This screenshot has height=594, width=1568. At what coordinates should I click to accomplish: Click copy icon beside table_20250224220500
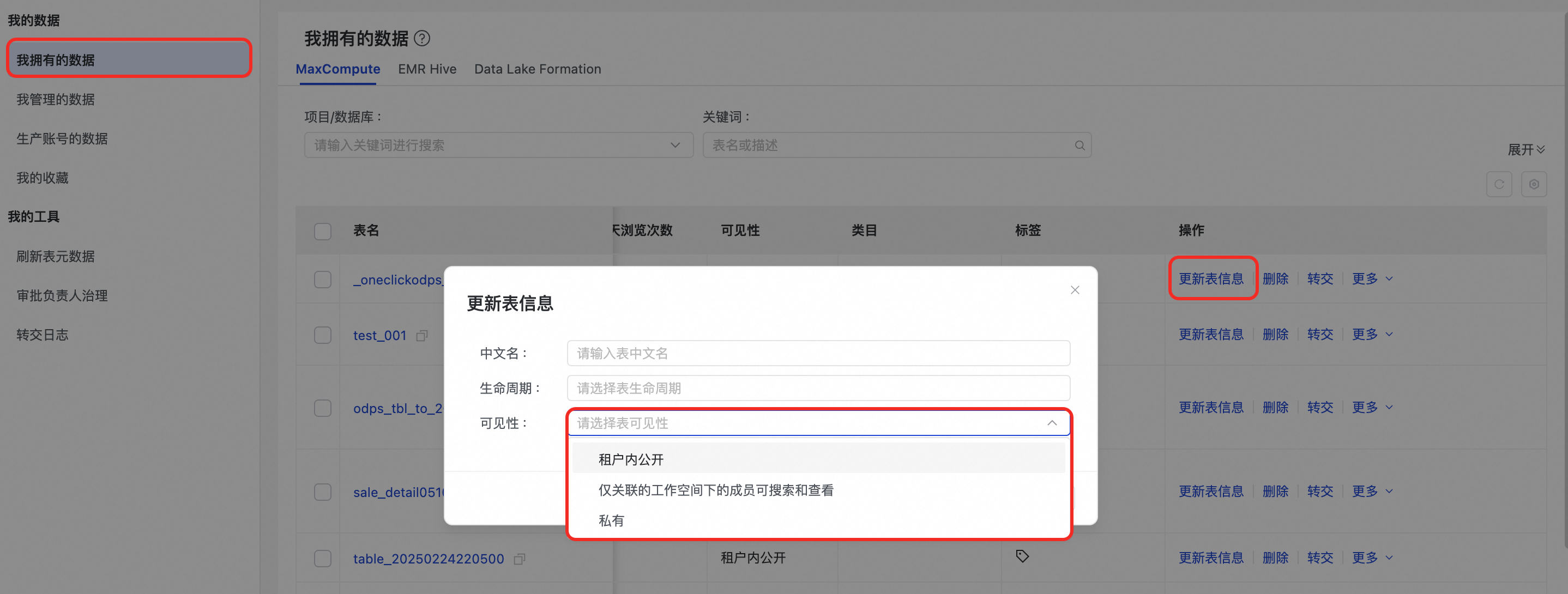coord(519,559)
